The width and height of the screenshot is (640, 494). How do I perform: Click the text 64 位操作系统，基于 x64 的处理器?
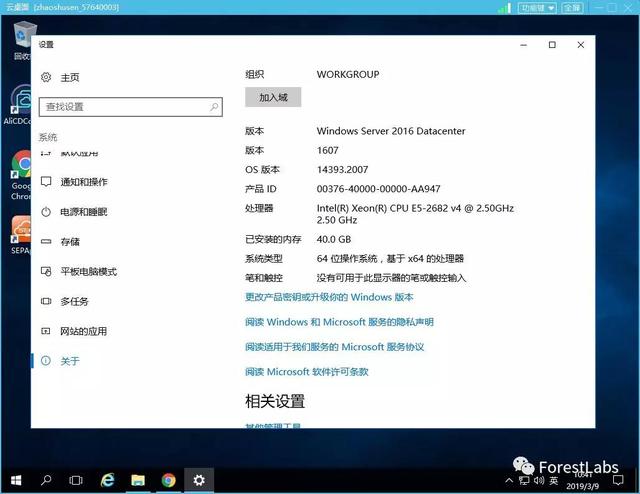tap(390, 259)
